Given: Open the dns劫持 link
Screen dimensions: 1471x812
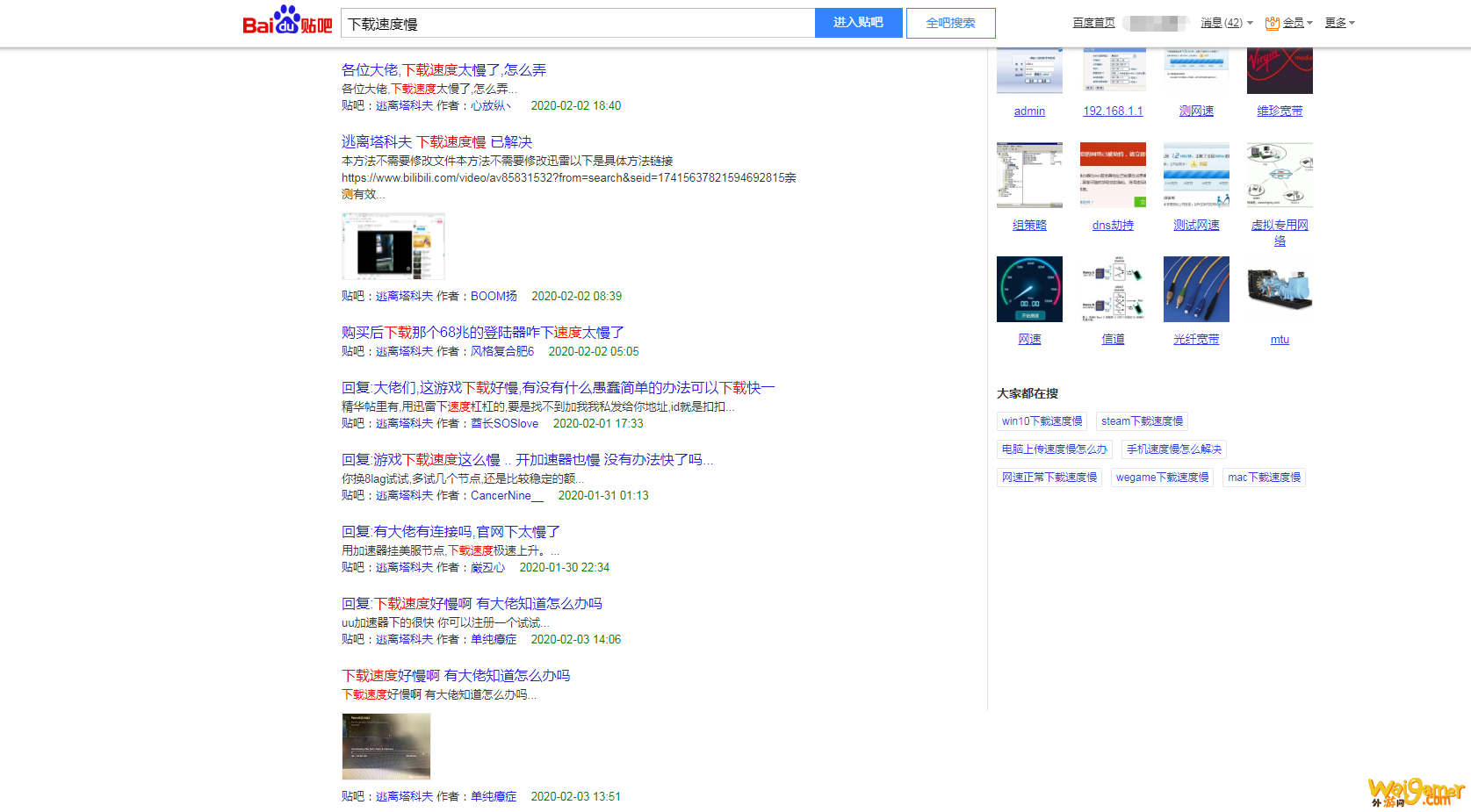Looking at the screenshot, I should (1113, 225).
